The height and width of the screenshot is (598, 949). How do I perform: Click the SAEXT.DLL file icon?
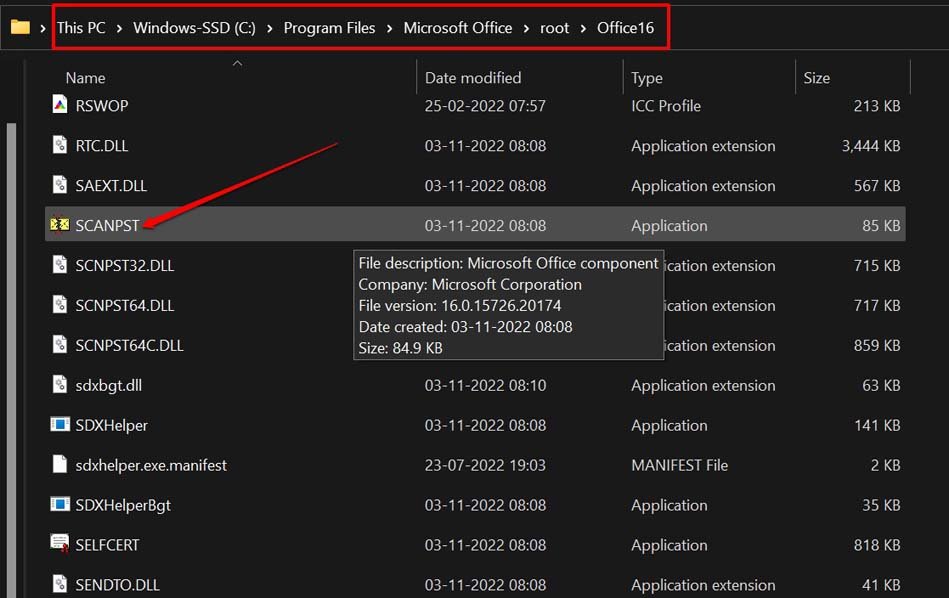pos(60,186)
